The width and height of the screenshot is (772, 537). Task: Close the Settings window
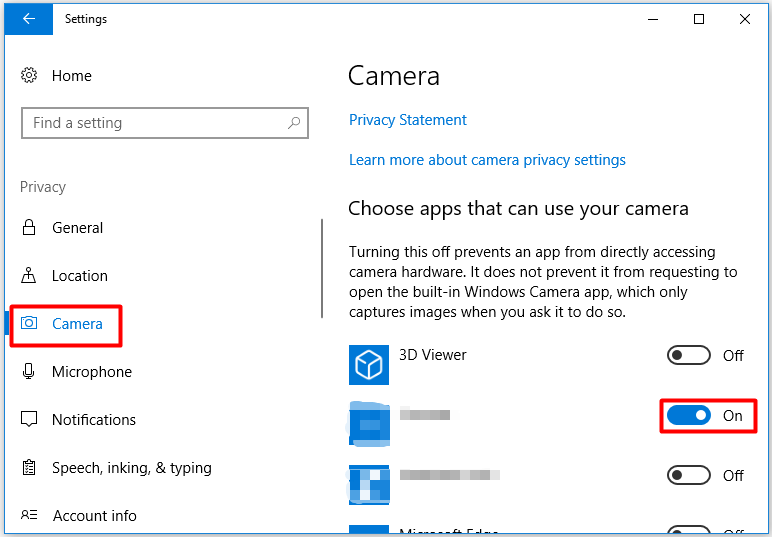tap(744, 19)
